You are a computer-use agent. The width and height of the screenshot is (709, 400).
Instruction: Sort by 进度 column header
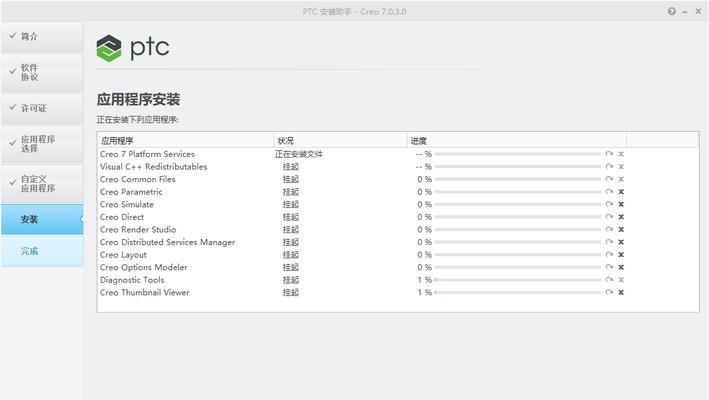(516, 141)
